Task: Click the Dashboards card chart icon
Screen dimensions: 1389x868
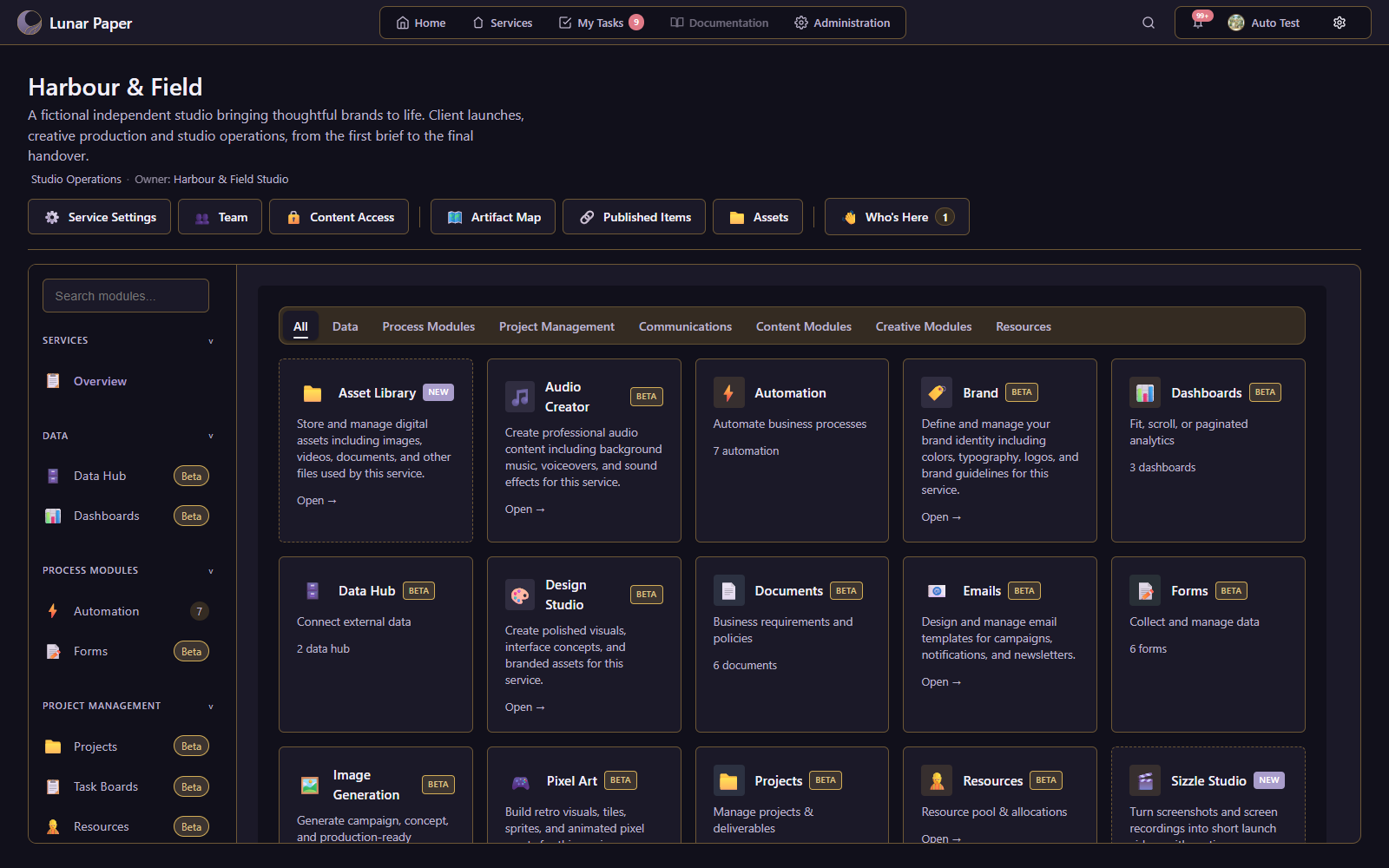Action: tap(1145, 392)
